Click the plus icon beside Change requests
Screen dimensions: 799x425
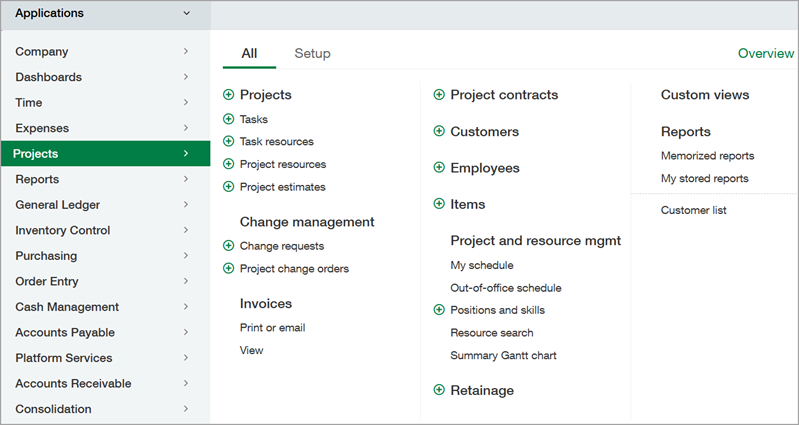[229, 246]
